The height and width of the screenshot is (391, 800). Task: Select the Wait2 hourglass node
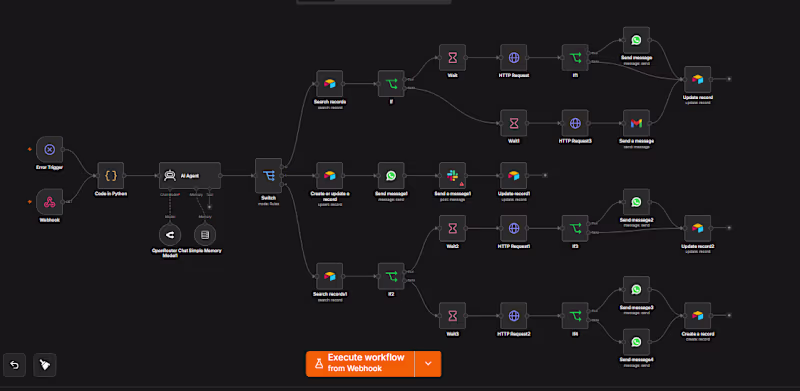point(453,228)
